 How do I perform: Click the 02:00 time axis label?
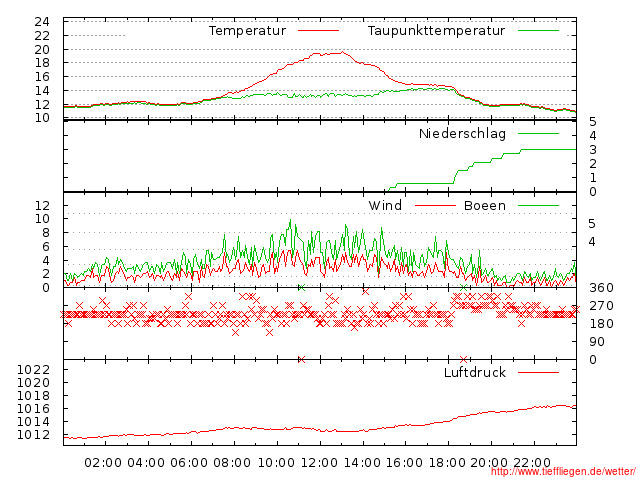[103, 462]
